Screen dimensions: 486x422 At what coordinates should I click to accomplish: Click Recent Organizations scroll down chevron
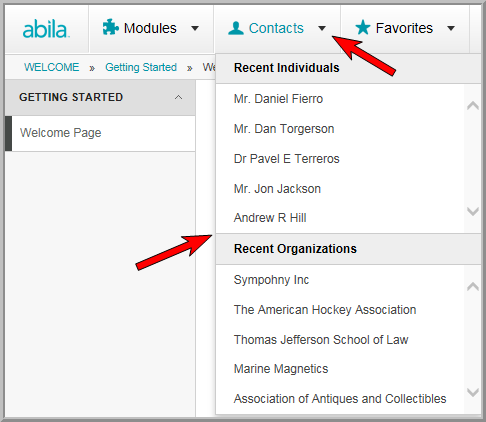click(473, 392)
